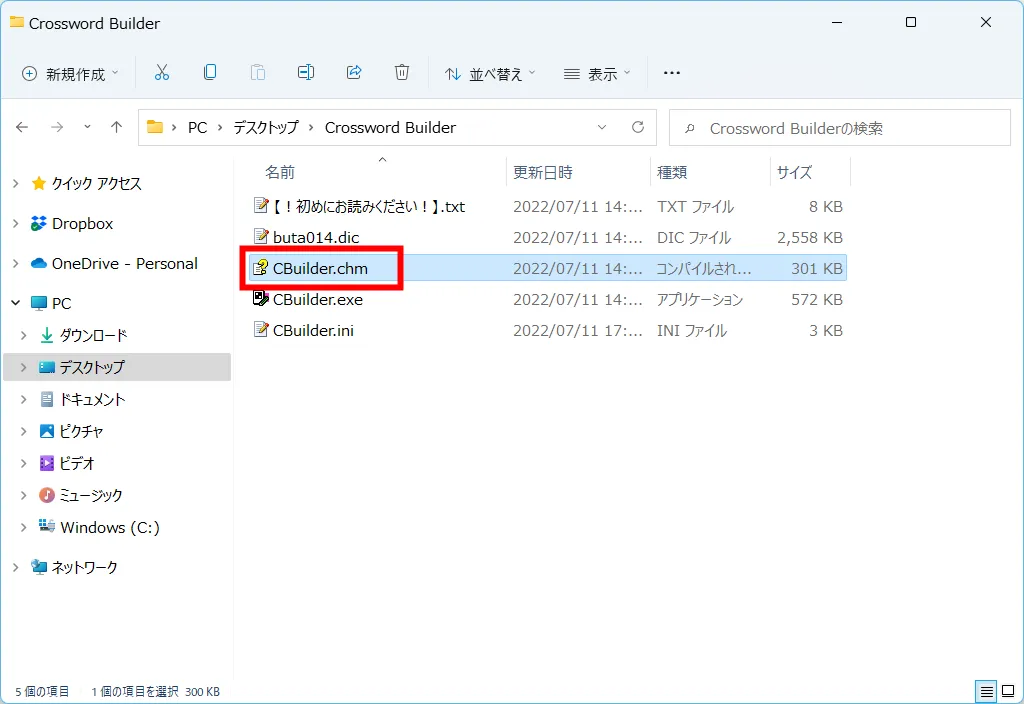Open the three-dots more options menu
Image resolution: width=1024 pixels, height=704 pixels.
click(x=671, y=73)
